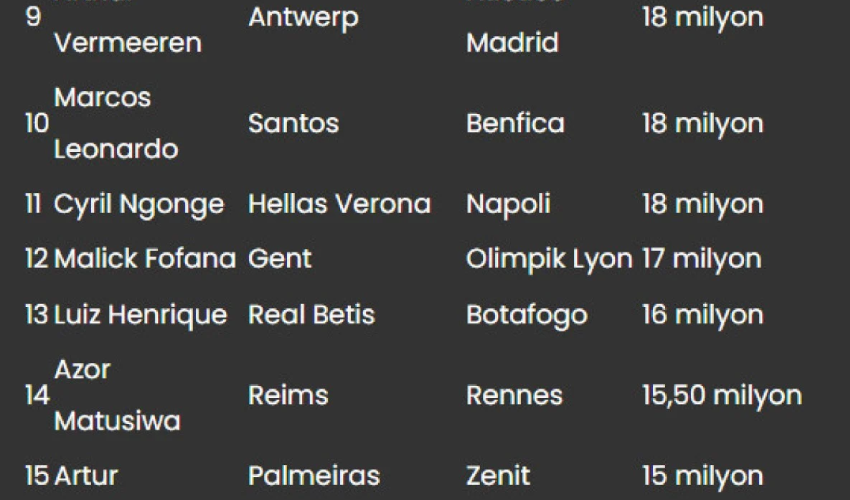Viewport: 850px width, 500px height.
Task: Select the Botafogo destination cell
Action: [x=526, y=315]
